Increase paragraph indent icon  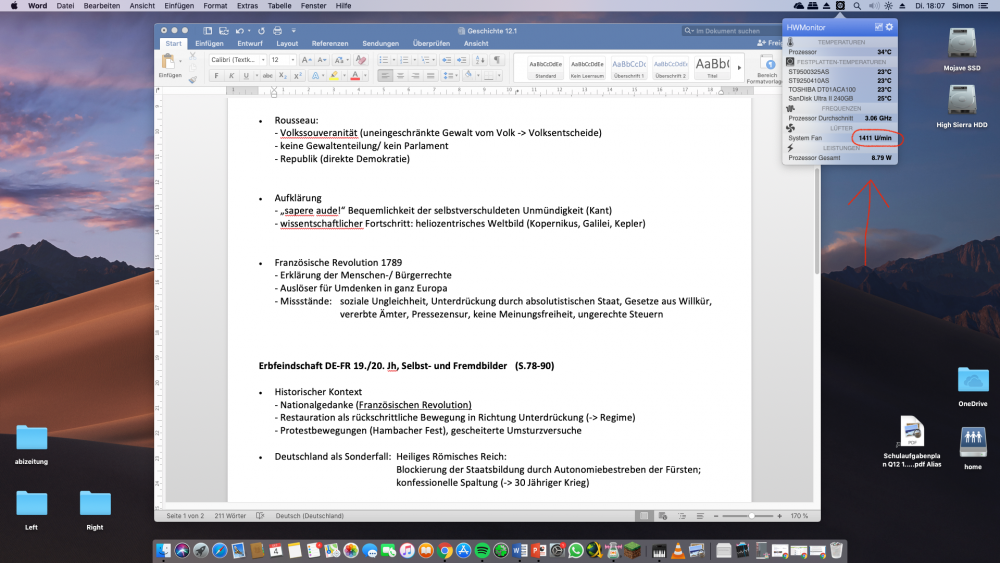(x=462, y=60)
